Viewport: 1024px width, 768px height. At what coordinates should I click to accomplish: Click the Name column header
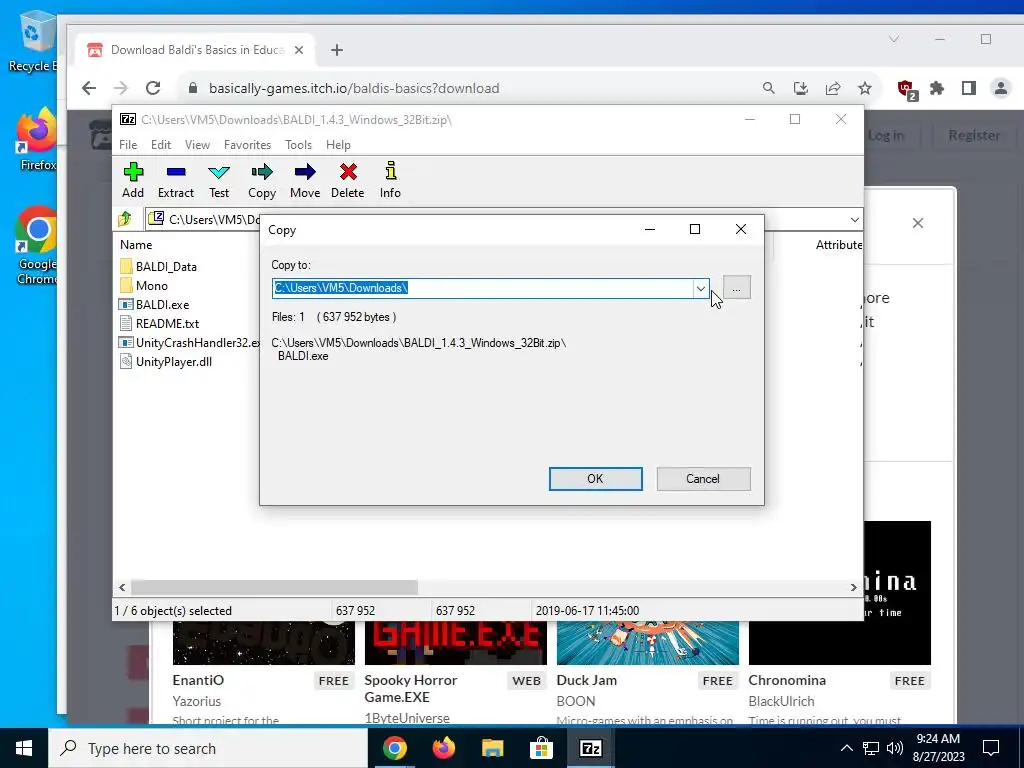pyautogui.click(x=136, y=244)
